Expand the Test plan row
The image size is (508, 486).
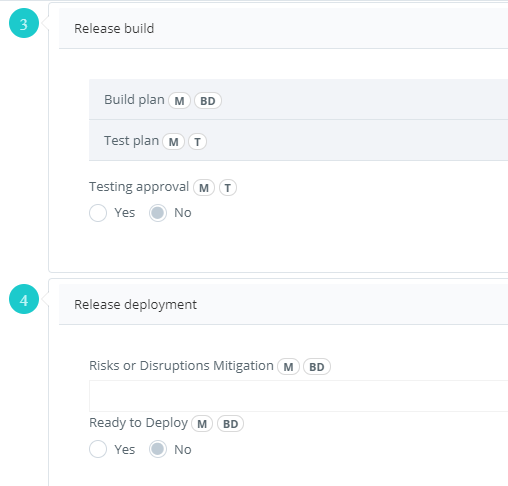(298, 140)
